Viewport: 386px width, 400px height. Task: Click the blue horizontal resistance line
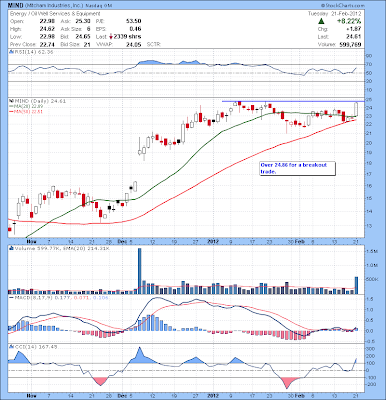click(293, 101)
